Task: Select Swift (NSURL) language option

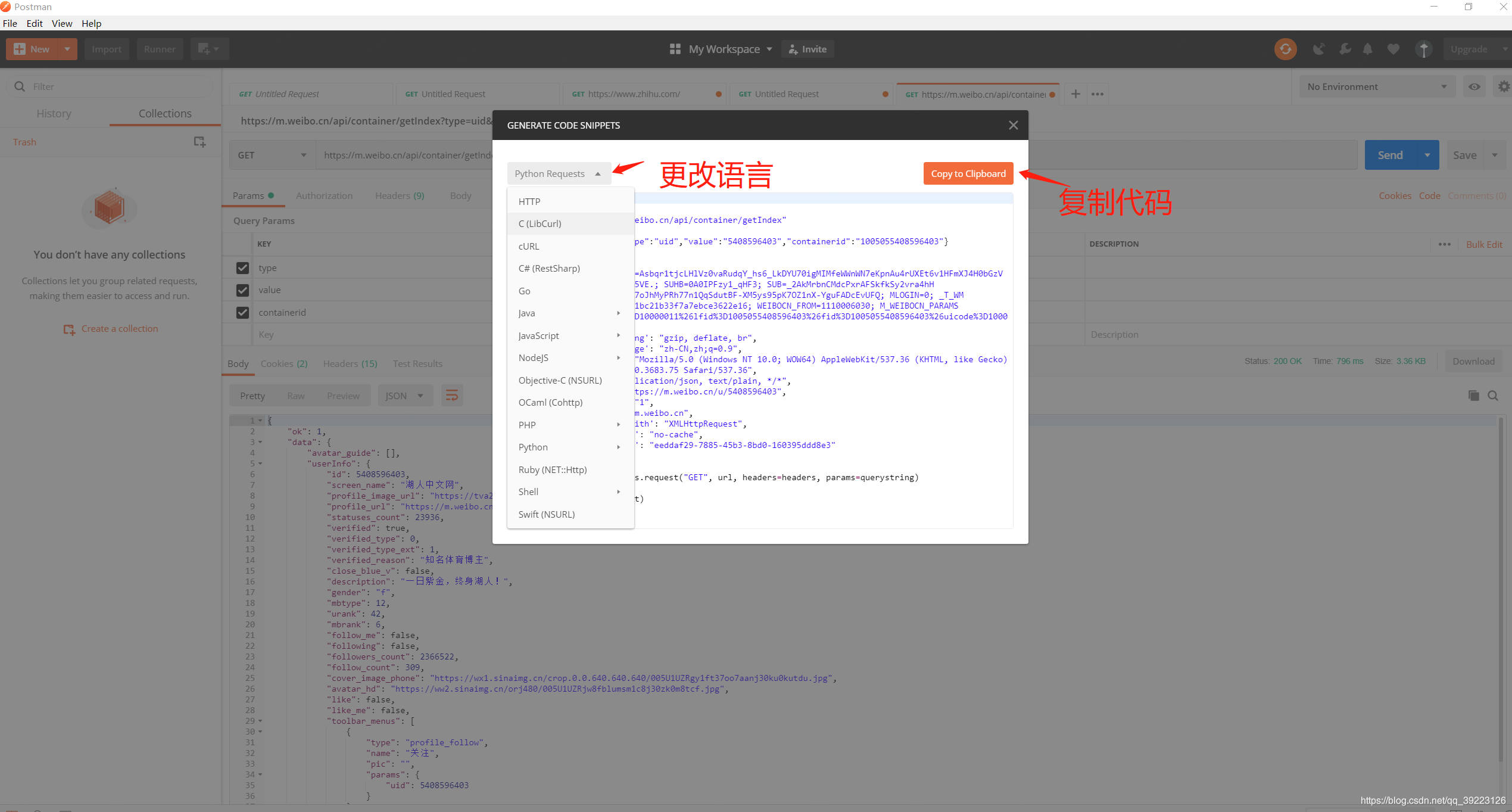Action: (570, 514)
